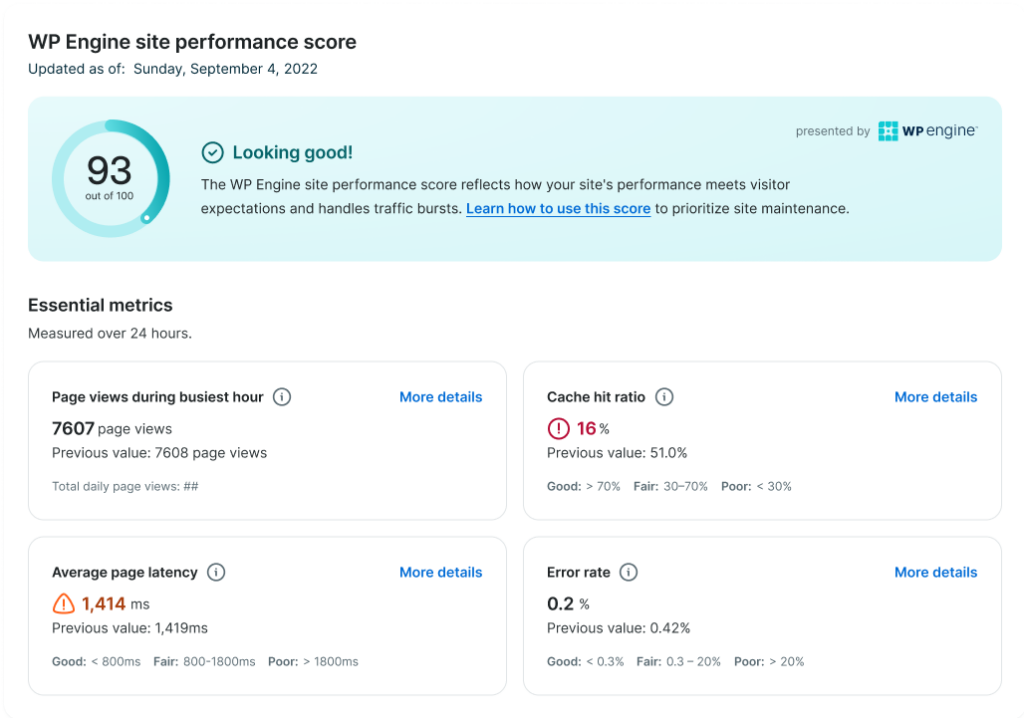Open More details for Cache hit ratio
Screen dimensions: 1024x718
pos(935,397)
